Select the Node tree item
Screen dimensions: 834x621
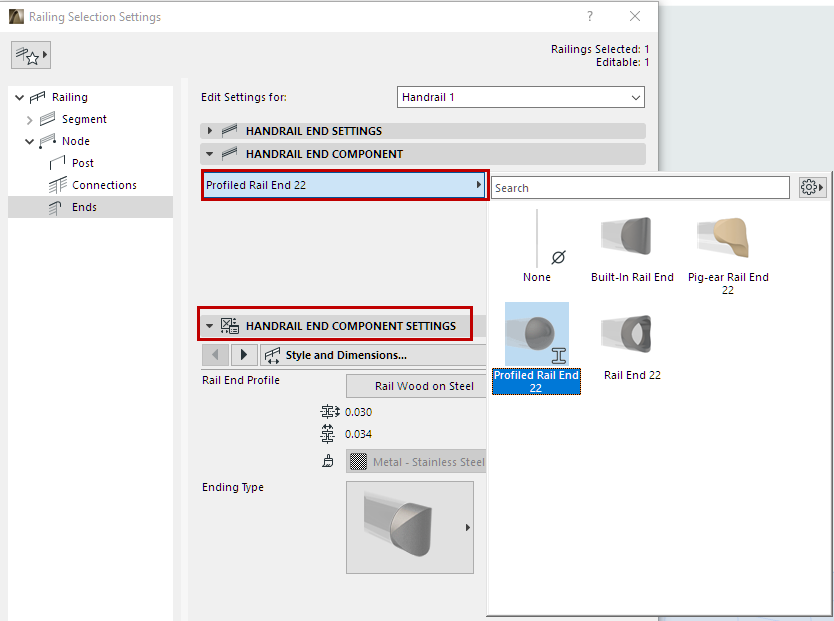click(76, 141)
